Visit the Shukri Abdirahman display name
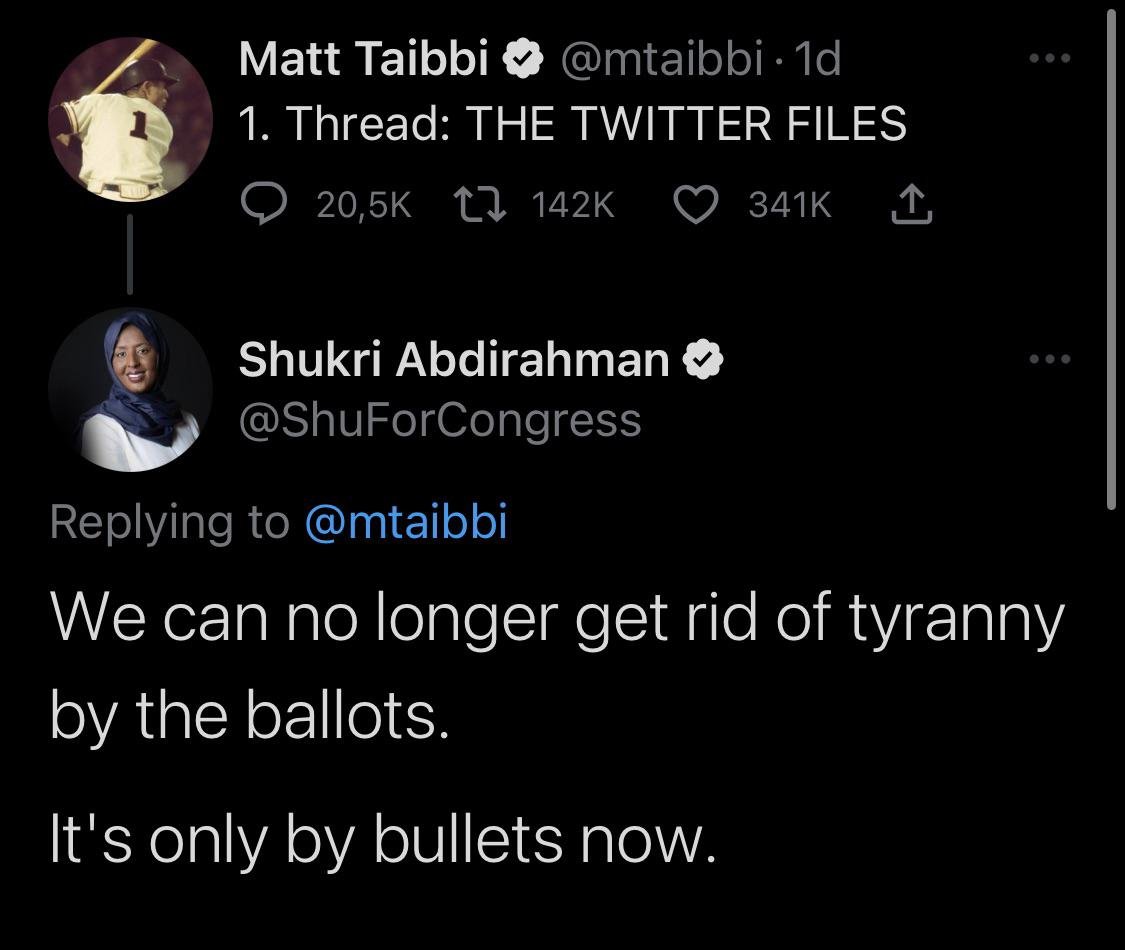Image resolution: width=1125 pixels, height=950 pixels. point(454,361)
